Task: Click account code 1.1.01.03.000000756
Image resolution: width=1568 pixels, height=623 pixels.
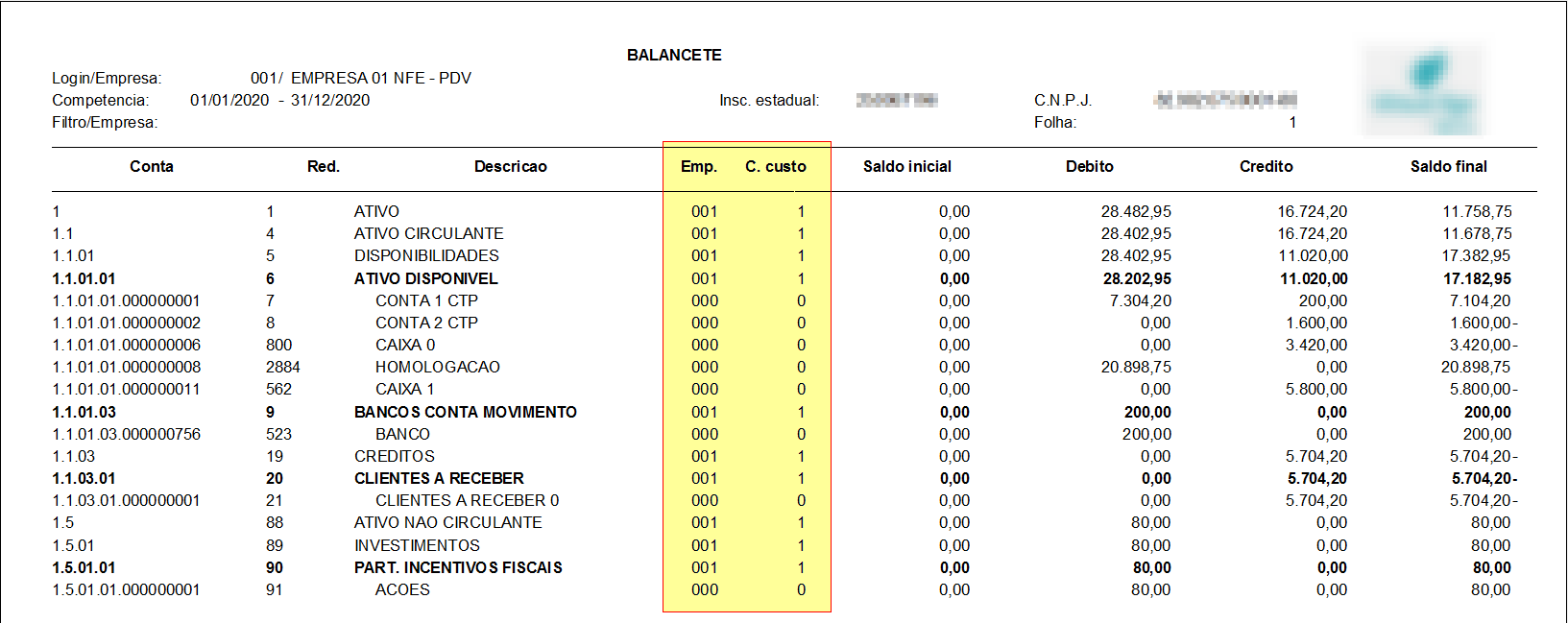Action: [127, 434]
